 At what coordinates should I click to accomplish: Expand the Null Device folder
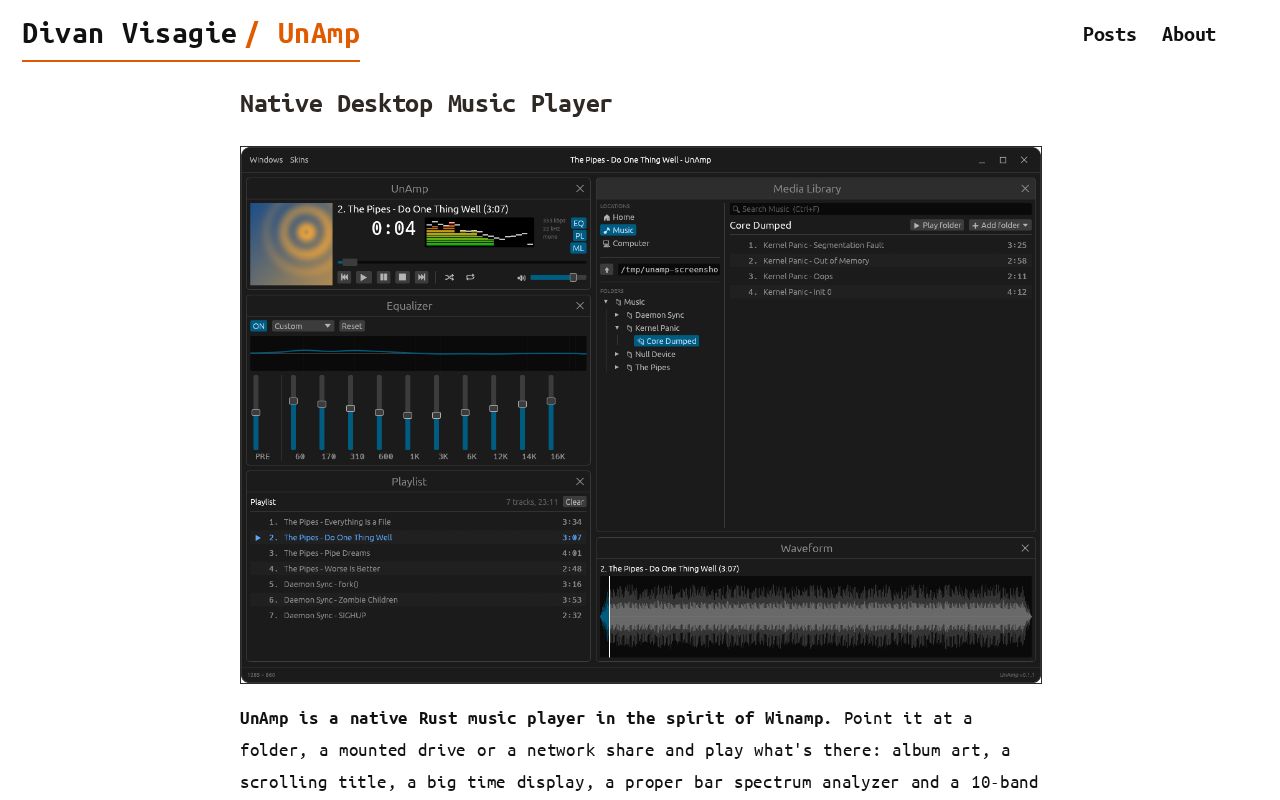pyautogui.click(x=617, y=354)
